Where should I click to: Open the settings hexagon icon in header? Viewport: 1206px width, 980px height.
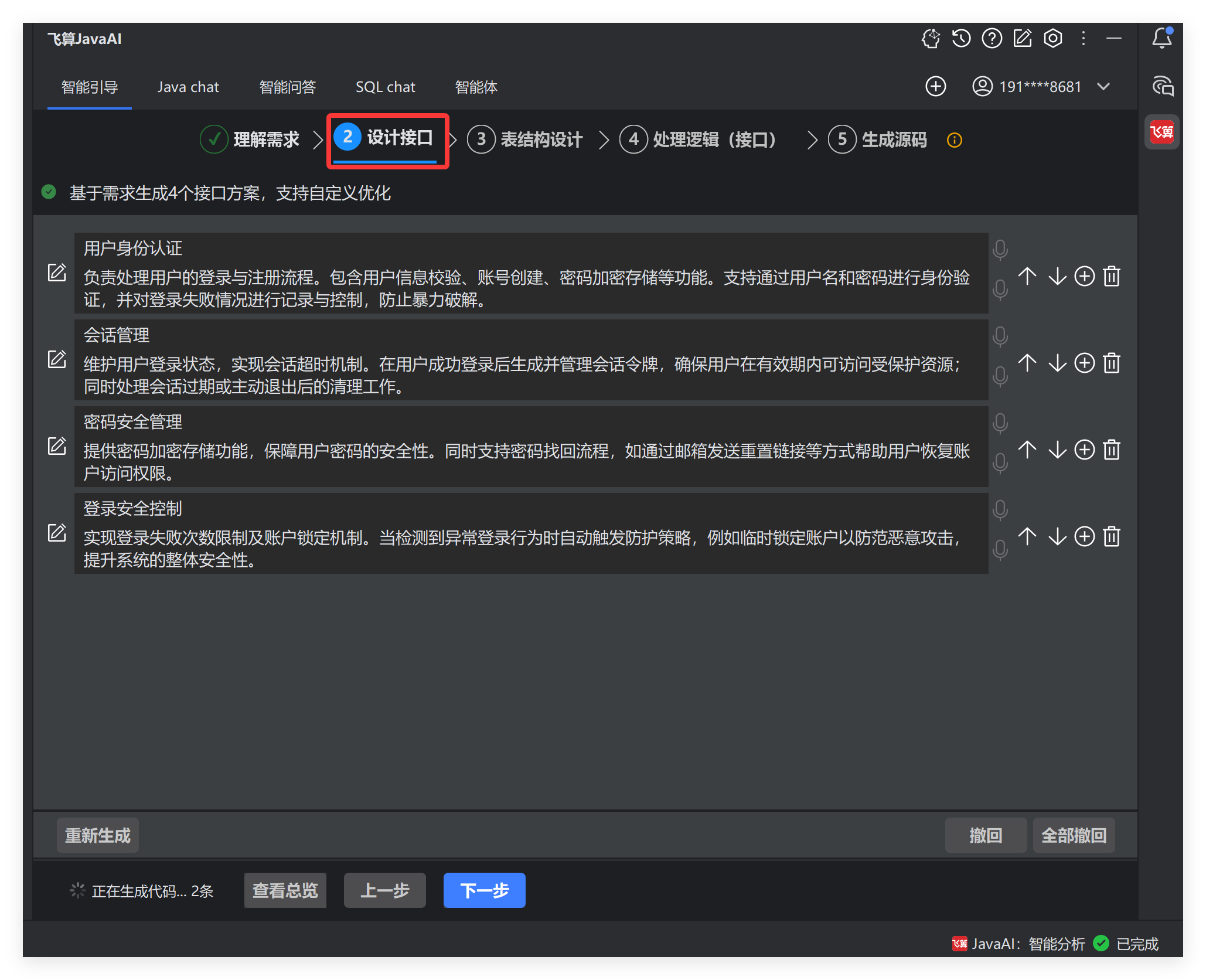pos(1052,39)
